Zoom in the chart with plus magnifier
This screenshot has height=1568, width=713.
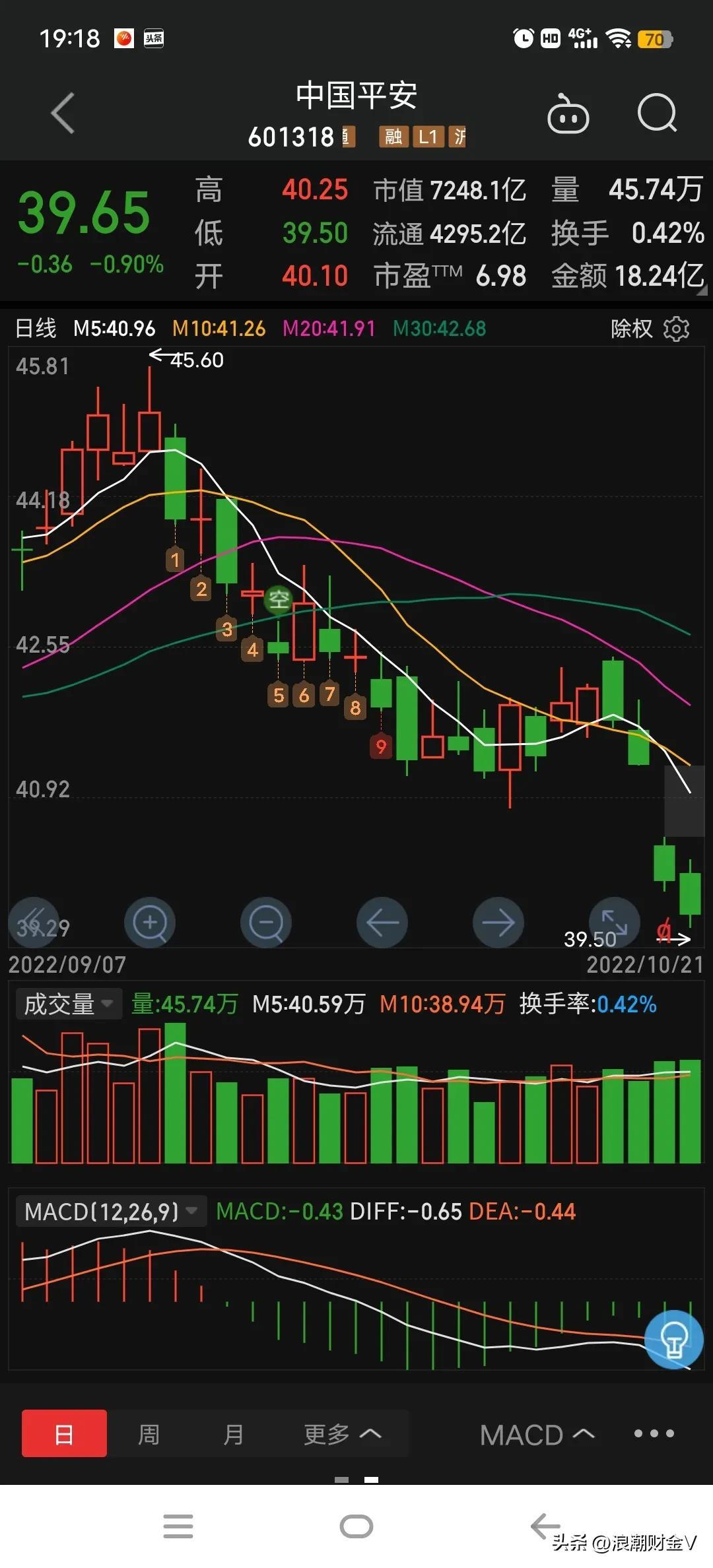coord(150,922)
